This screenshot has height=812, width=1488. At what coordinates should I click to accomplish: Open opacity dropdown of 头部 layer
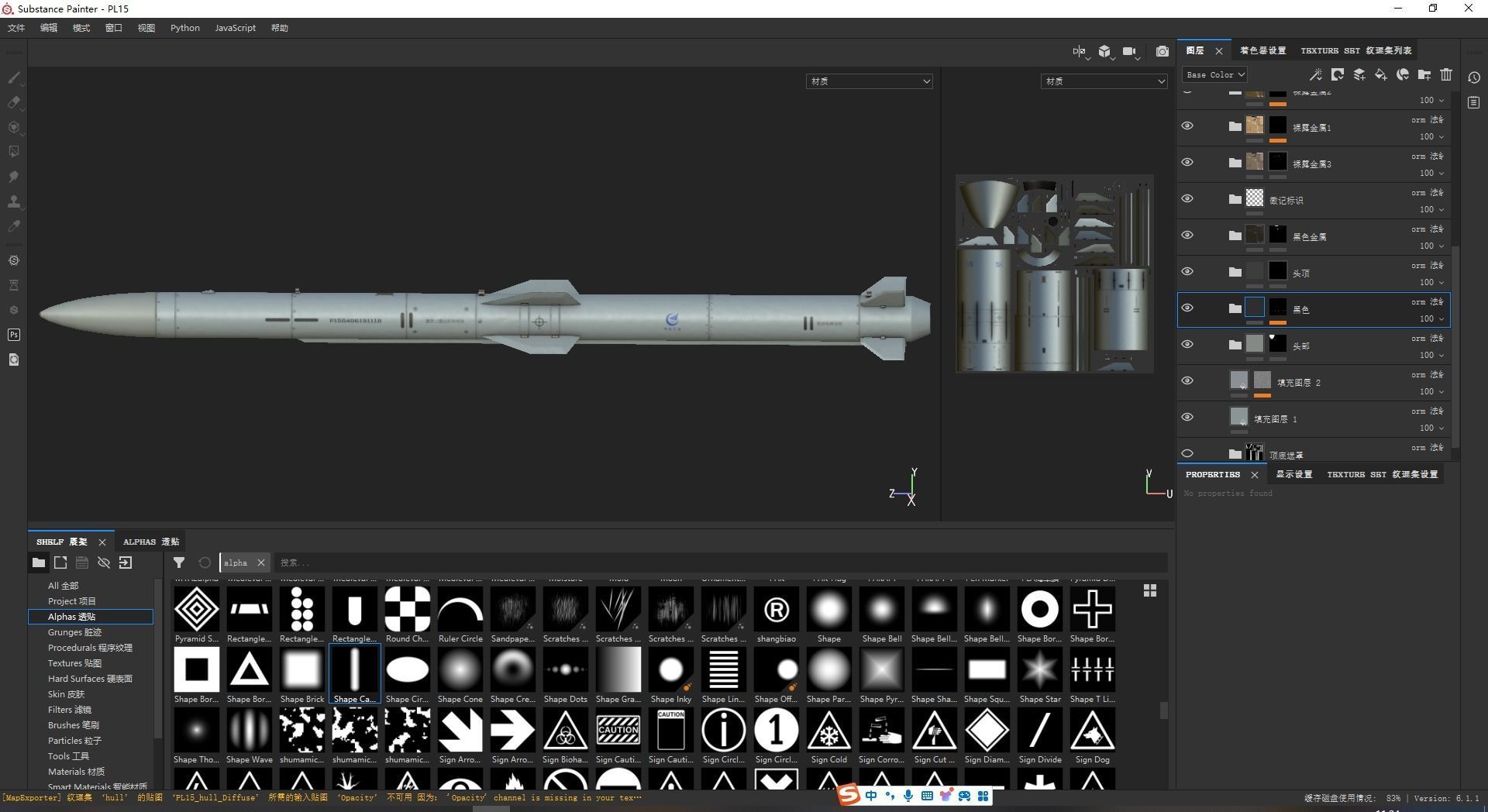point(1431,355)
